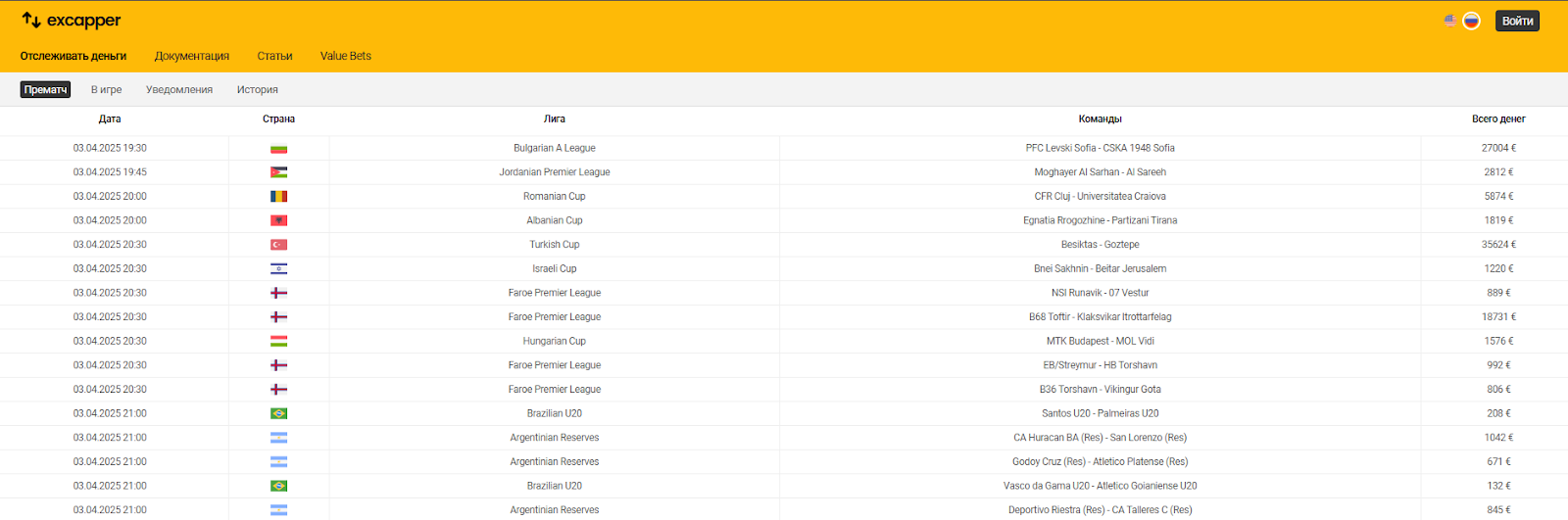Click Romanian flag in CFR Cluj row

coord(278,197)
